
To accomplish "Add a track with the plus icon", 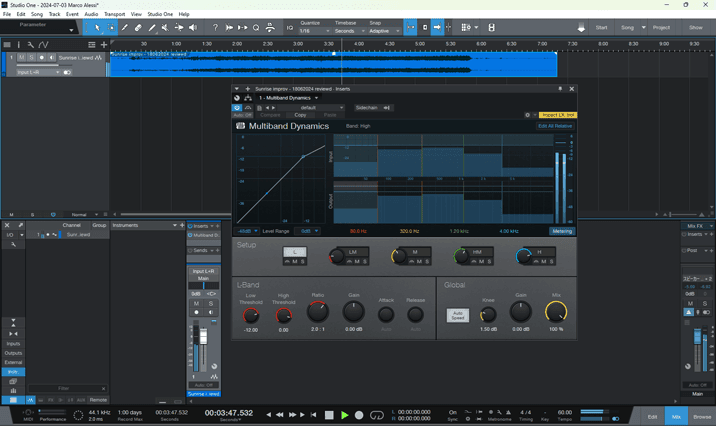I will pos(104,45).
